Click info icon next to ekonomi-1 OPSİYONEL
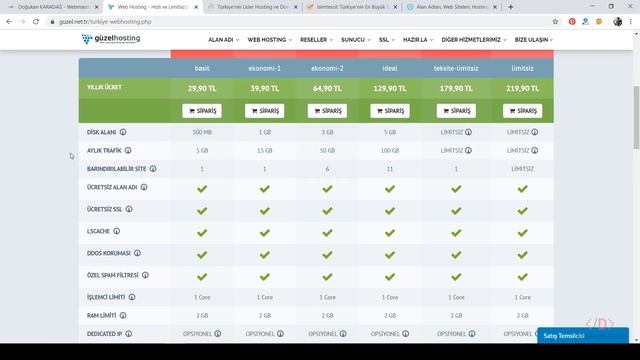 click(280, 334)
